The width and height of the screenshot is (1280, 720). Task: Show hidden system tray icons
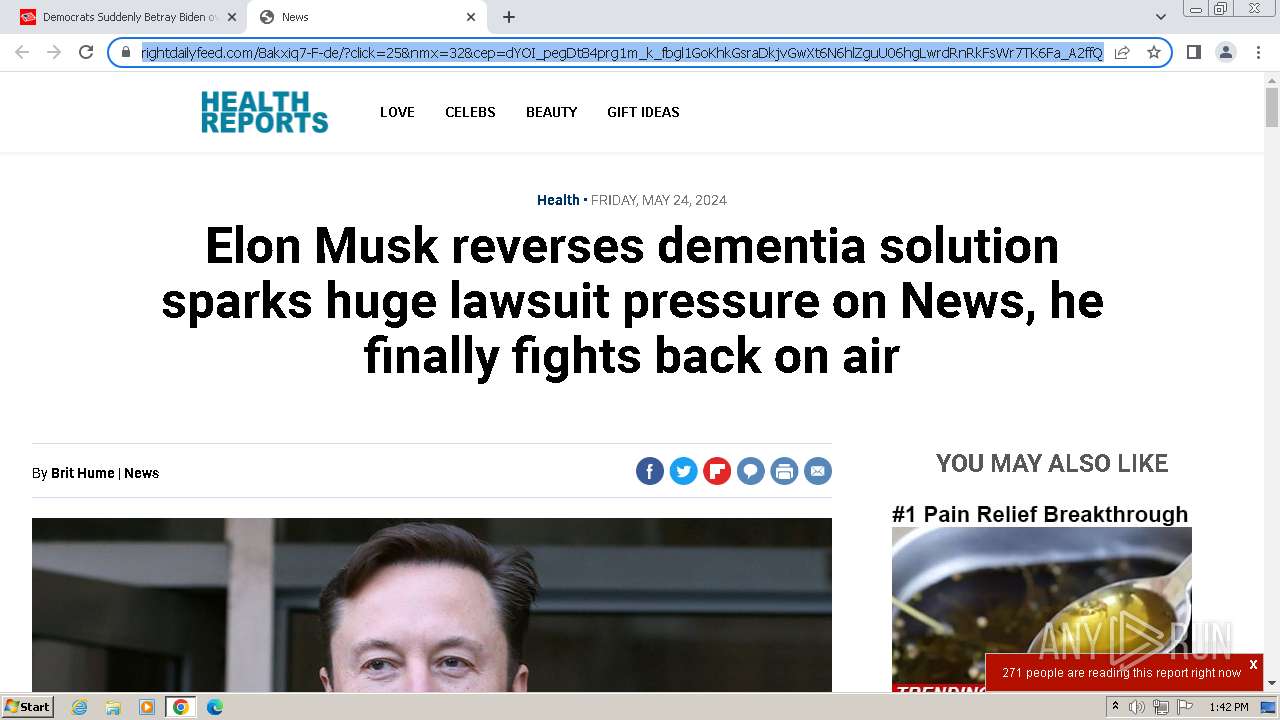coord(1115,707)
